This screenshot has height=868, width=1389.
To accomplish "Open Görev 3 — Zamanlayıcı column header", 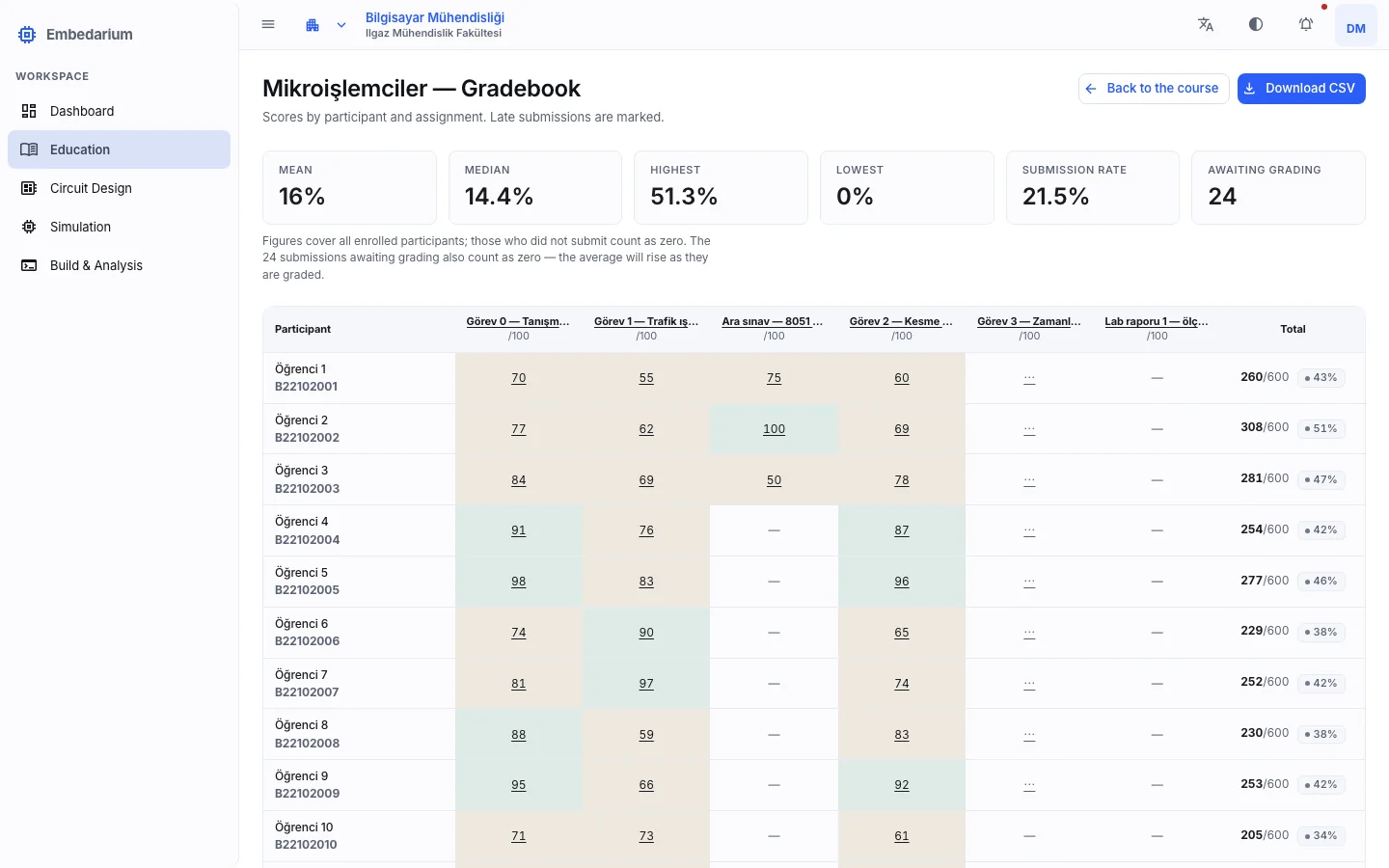I will (x=1029, y=321).
